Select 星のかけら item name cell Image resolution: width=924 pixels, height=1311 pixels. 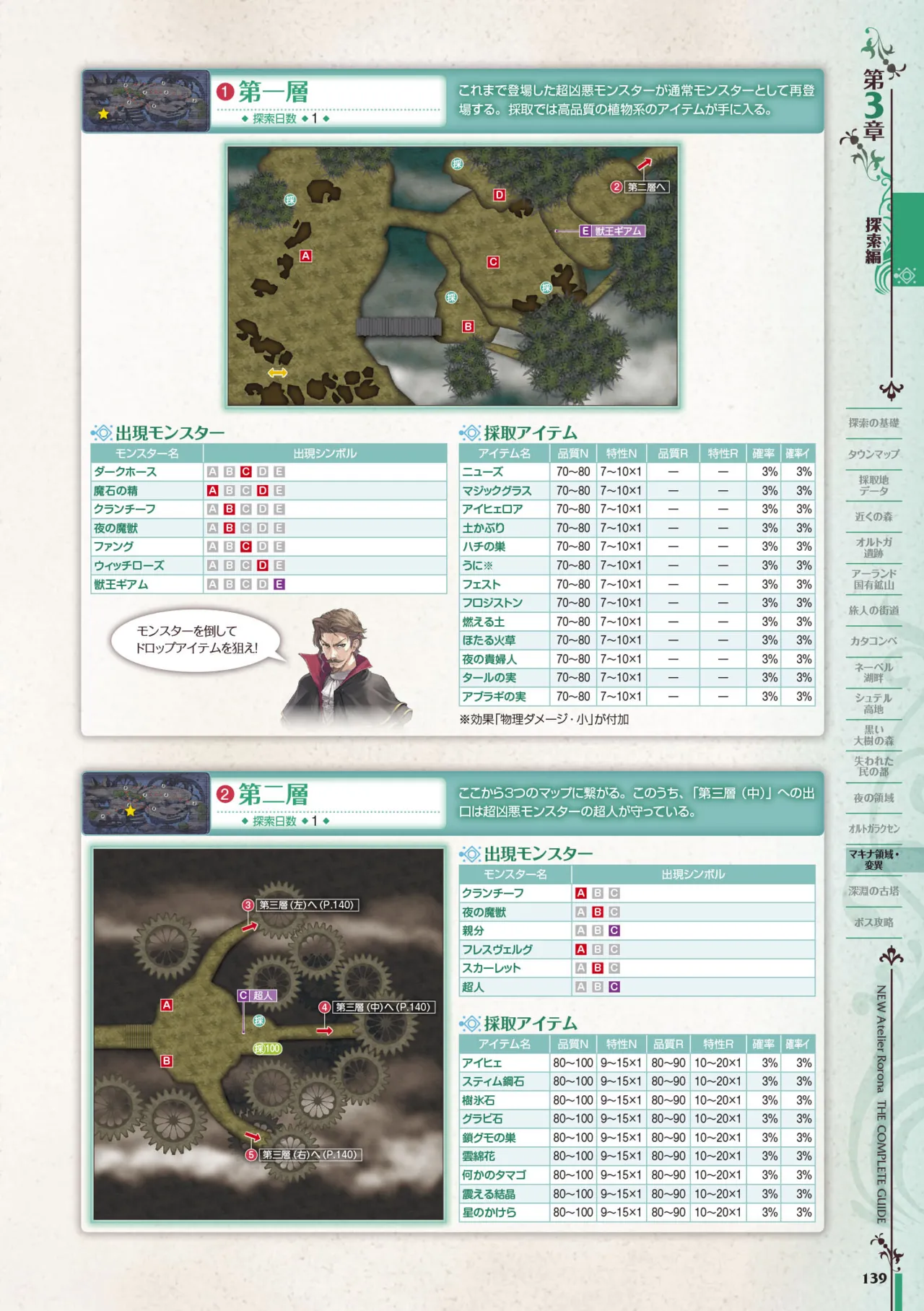(x=505, y=1212)
